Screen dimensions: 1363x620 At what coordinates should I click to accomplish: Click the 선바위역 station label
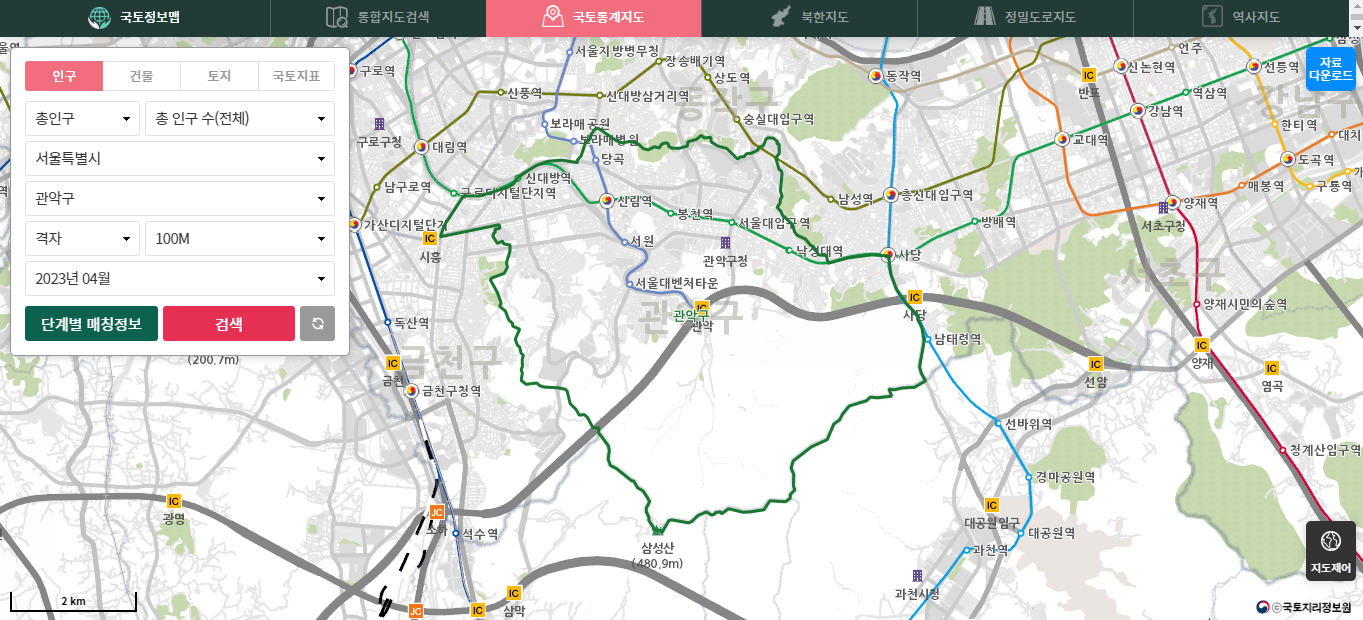1029,424
